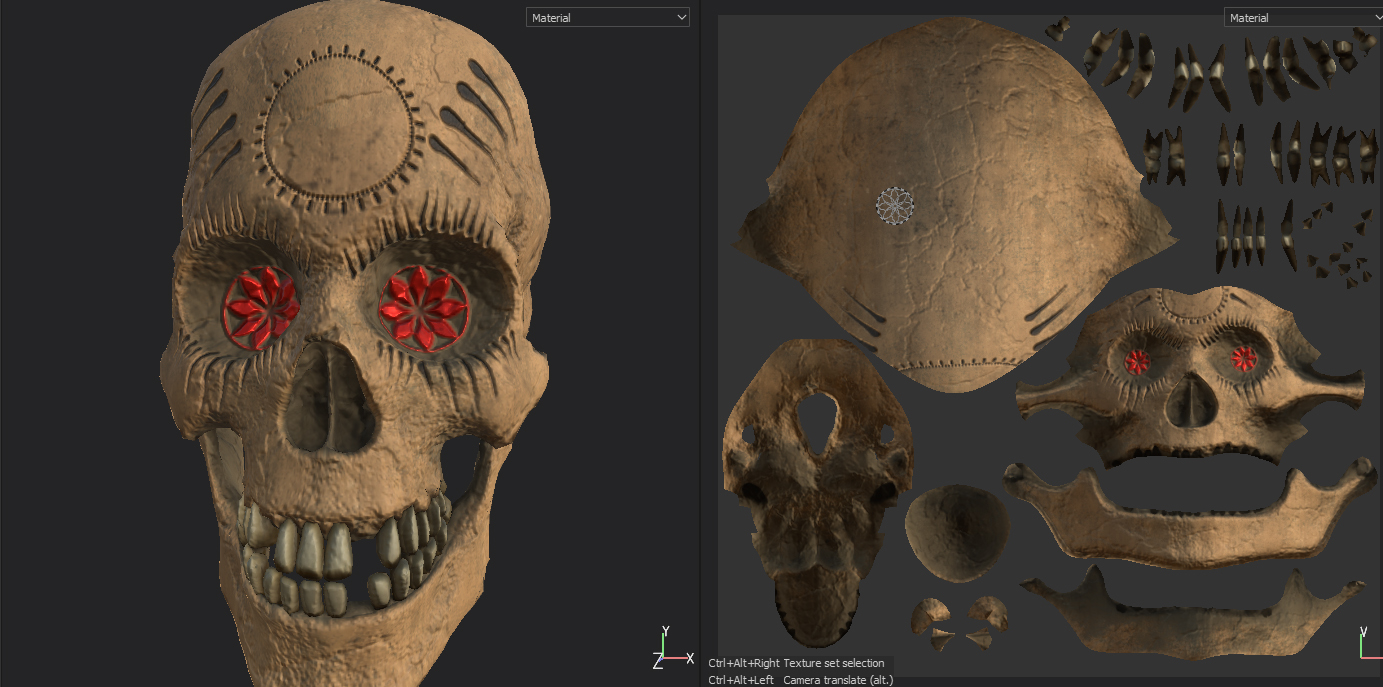The image size is (1383, 687).
Task: Click the "Camera translate (alt.)" shortcut hint
Action: [x=838, y=680]
